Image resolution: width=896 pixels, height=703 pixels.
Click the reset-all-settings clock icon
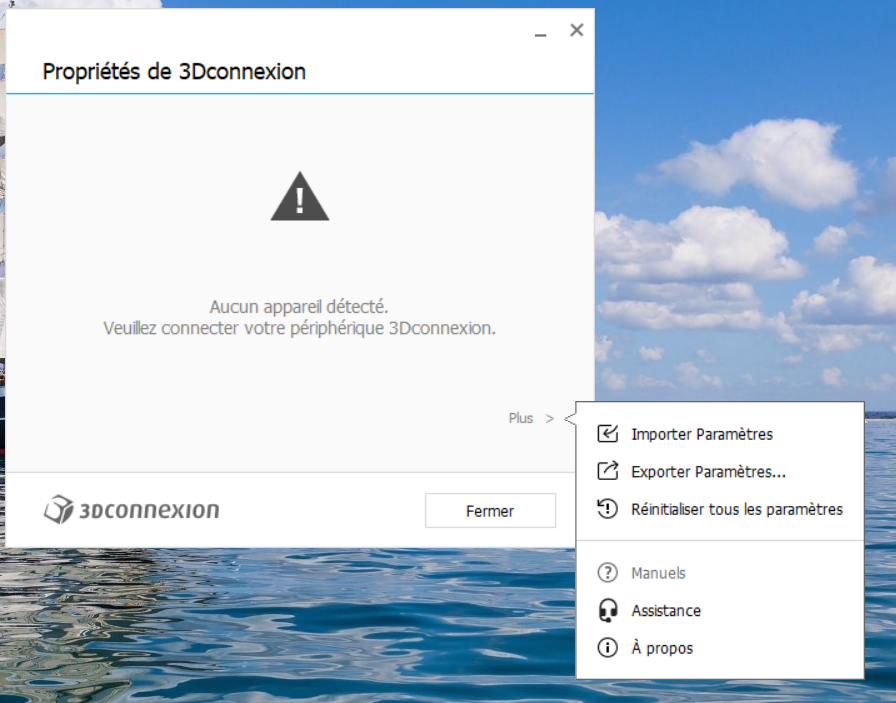click(607, 509)
